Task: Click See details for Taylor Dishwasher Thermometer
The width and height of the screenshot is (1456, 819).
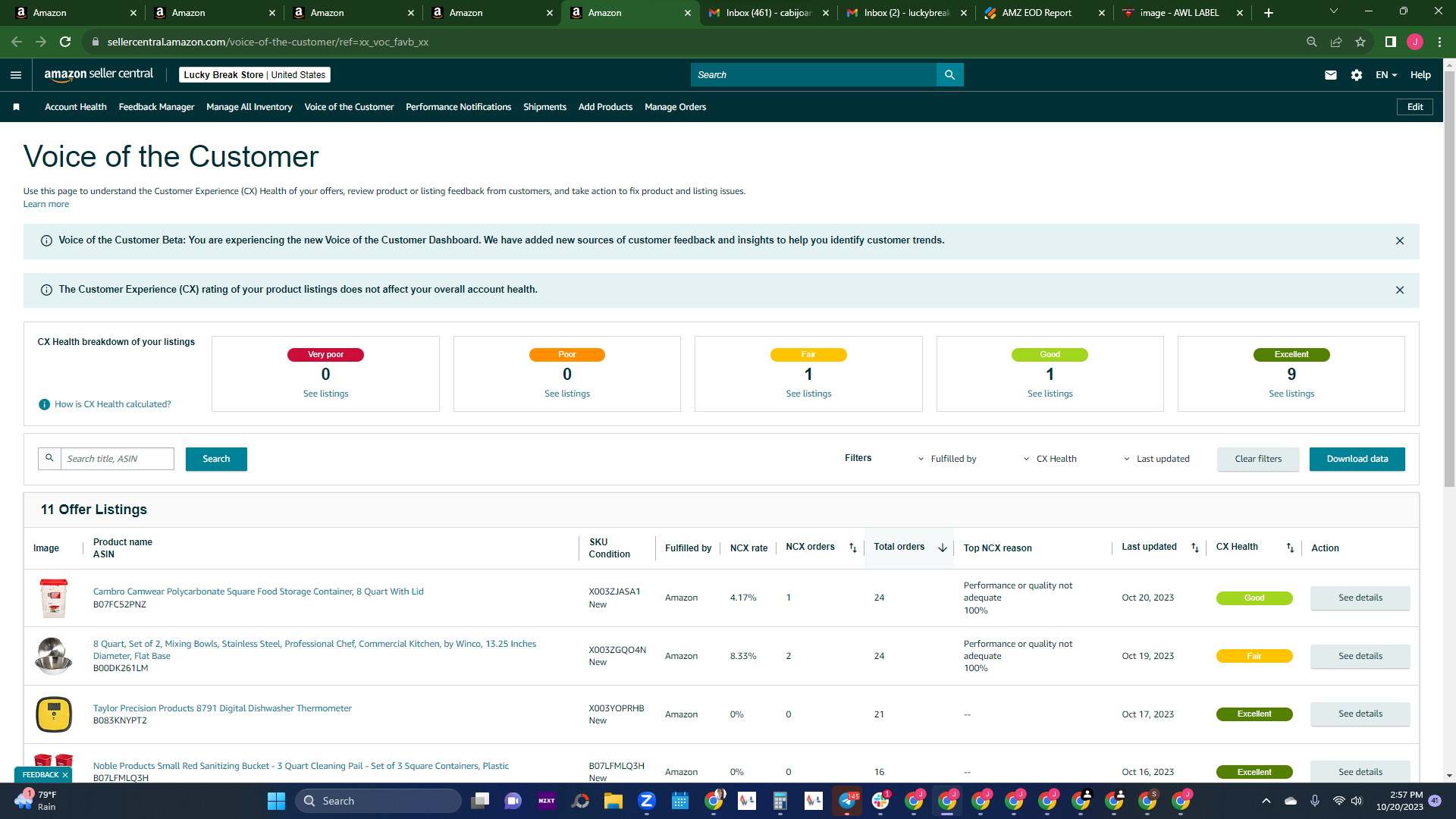Action: 1360,714
